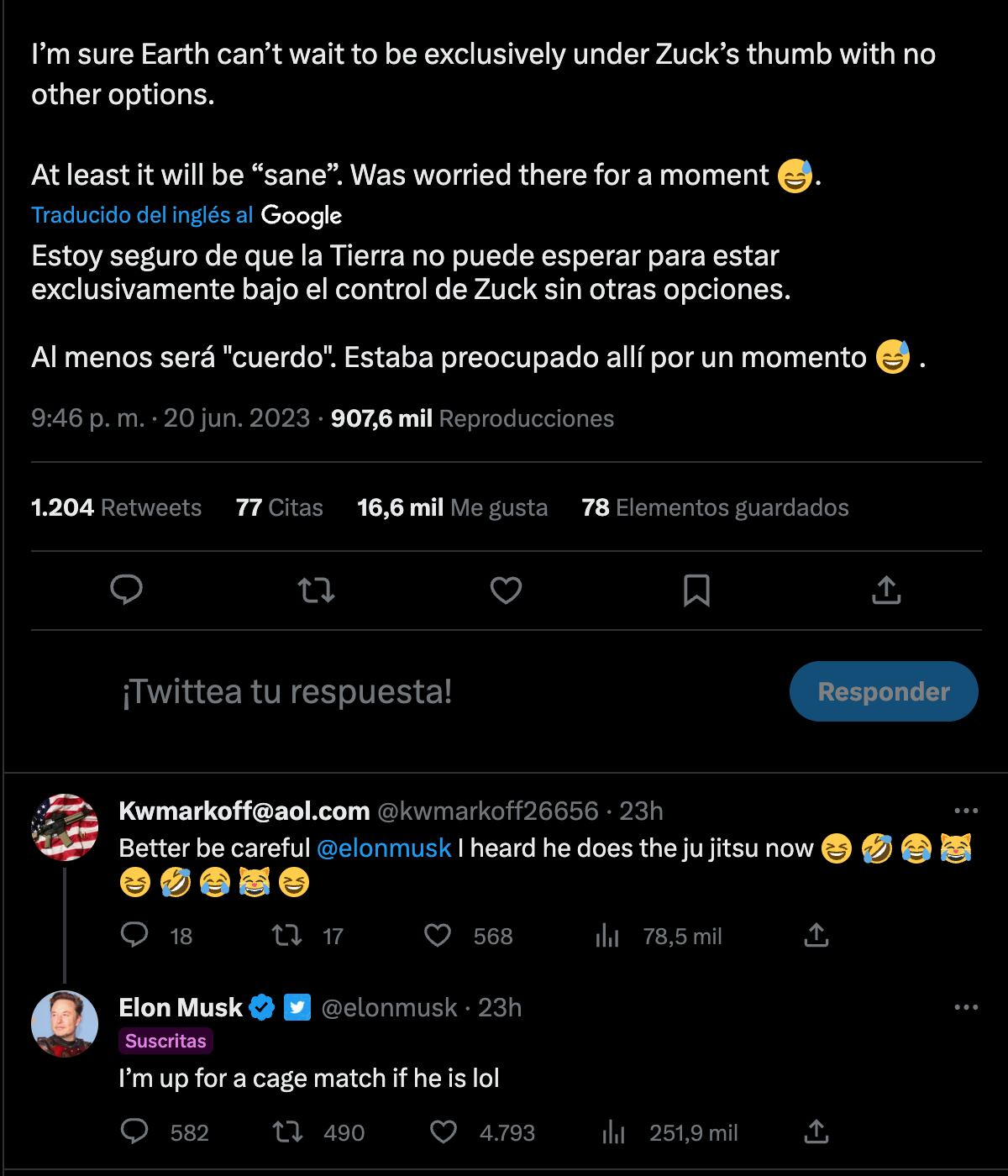This screenshot has height=1176, width=1008.
Task: Retweet Kwmarkoff's reply showing 17 retweets
Action: tap(288, 936)
